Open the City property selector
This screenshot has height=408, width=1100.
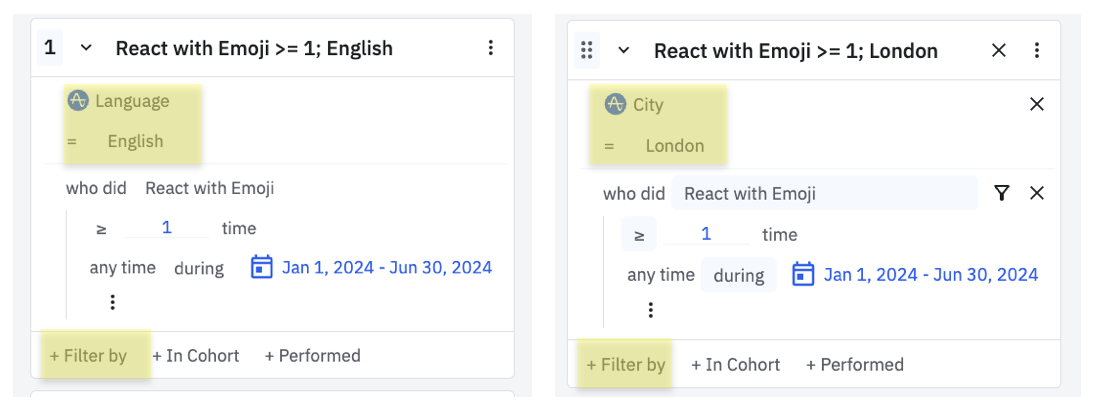click(648, 105)
